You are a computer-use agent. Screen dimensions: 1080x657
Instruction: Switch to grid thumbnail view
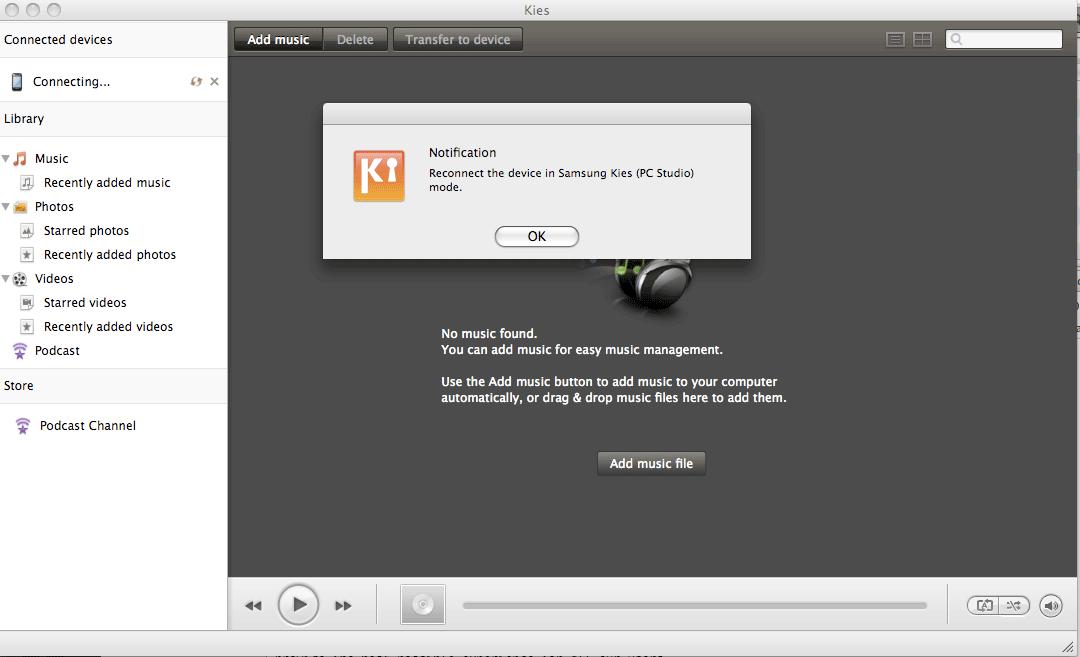click(x=922, y=39)
